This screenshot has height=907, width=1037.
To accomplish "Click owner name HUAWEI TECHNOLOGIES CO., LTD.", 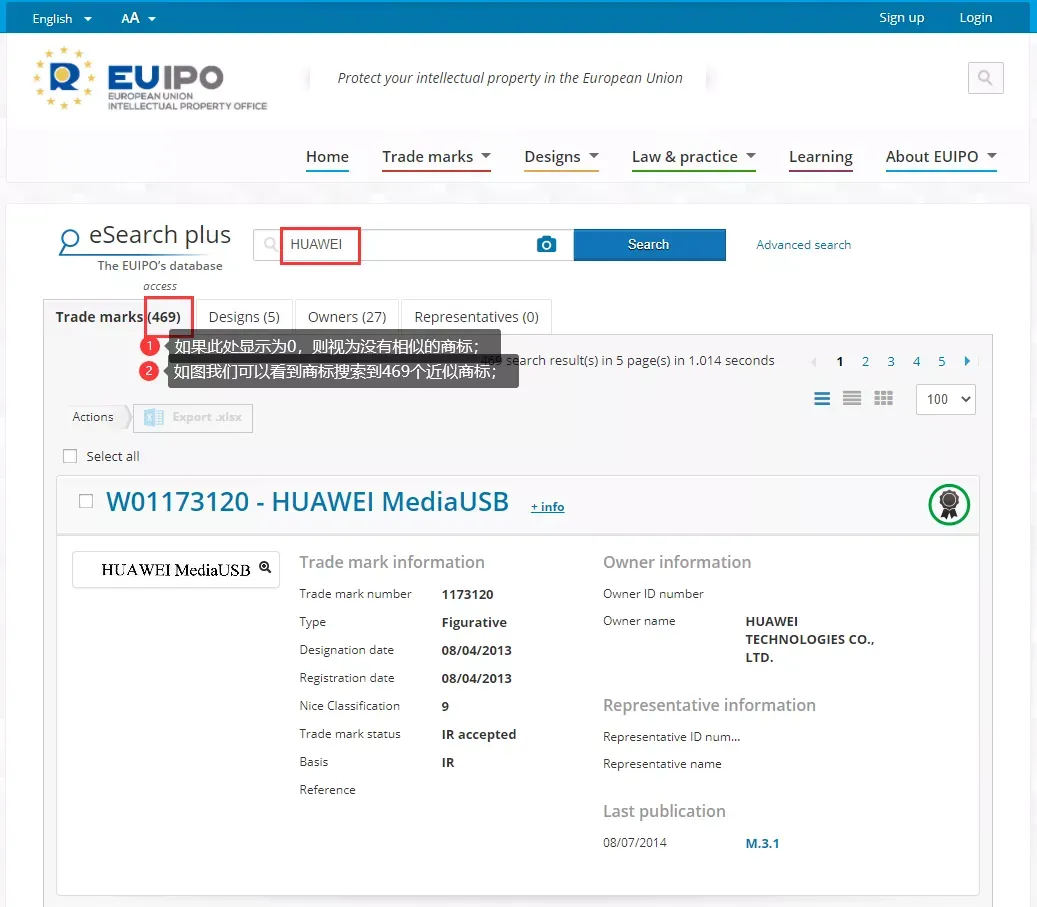I will pyautogui.click(x=809, y=639).
